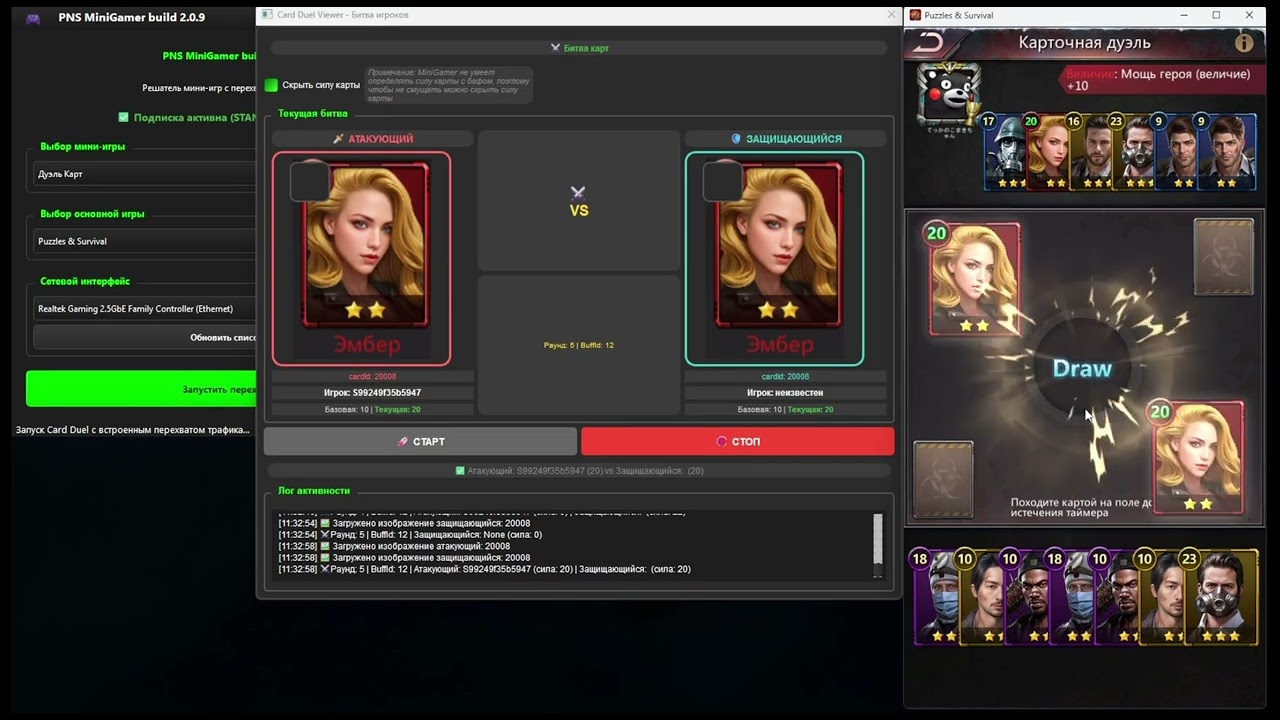The width and height of the screenshot is (1280, 720).
Task: Click log line 11:32:54 Раунд 5 Защищающийся None
Action: tap(410, 535)
